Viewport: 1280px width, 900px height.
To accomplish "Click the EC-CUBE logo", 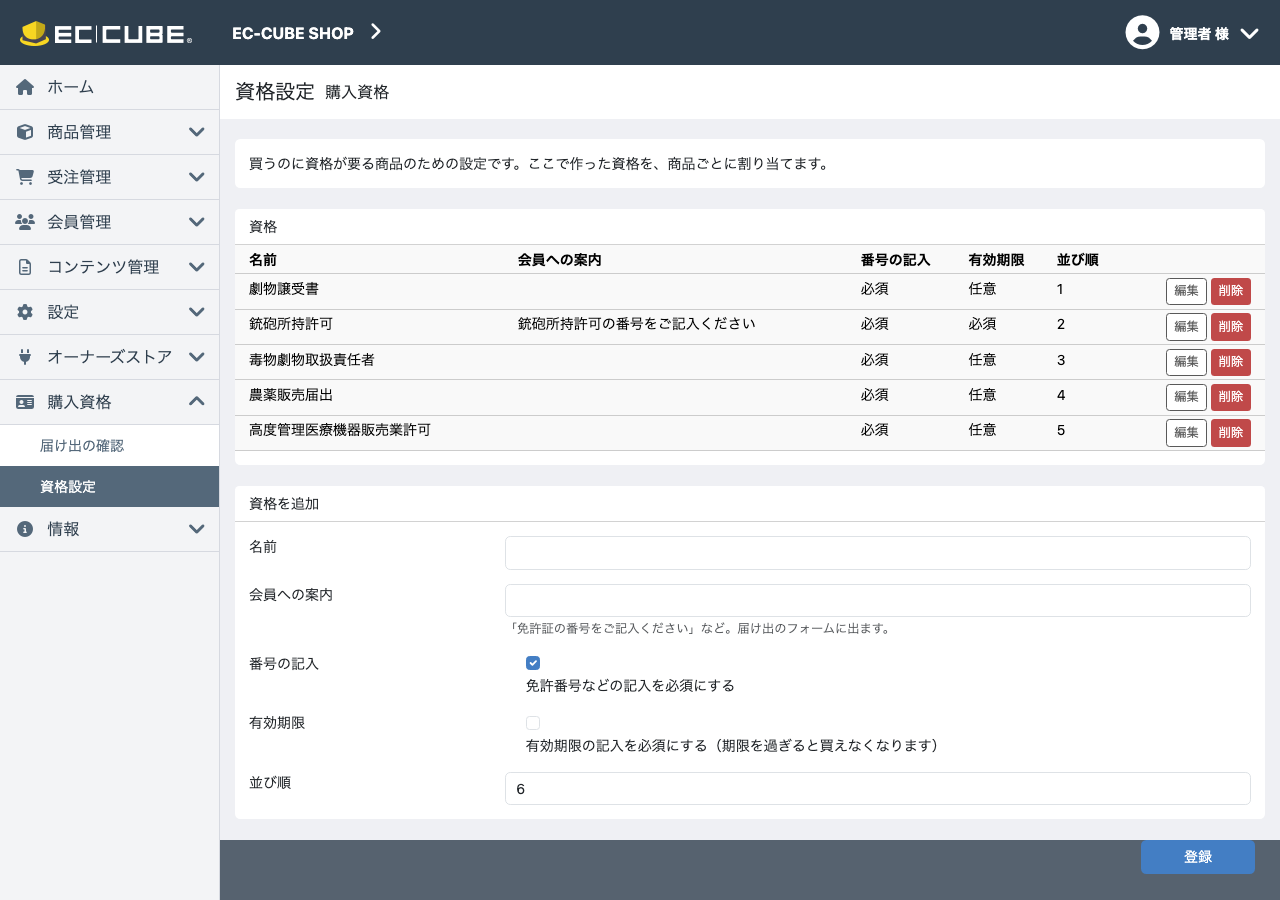I will click(x=106, y=33).
